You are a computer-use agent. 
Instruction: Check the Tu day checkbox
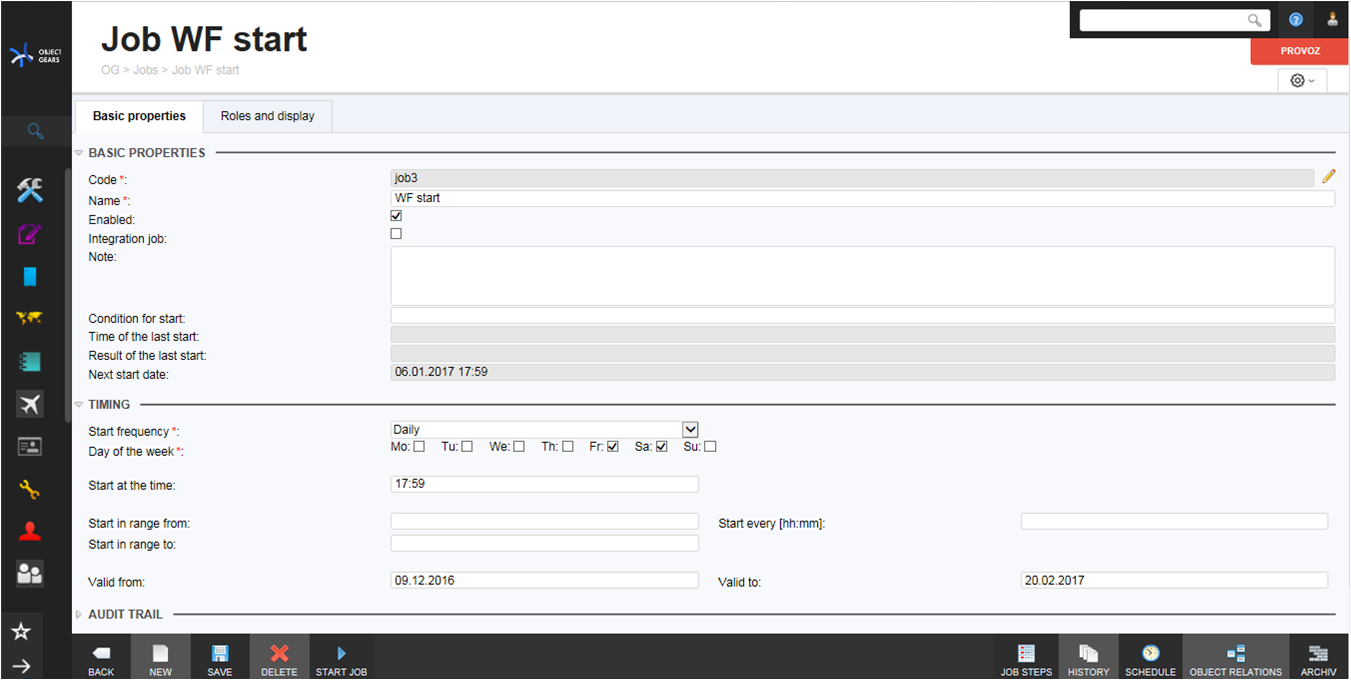(x=467, y=447)
